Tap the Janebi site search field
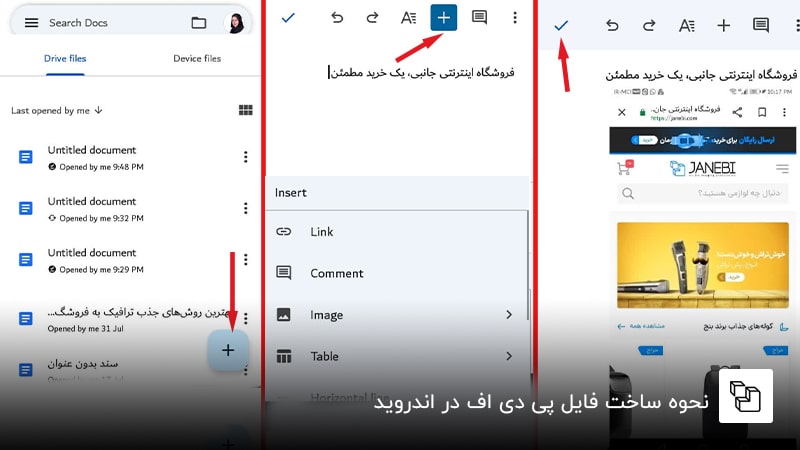 point(703,193)
